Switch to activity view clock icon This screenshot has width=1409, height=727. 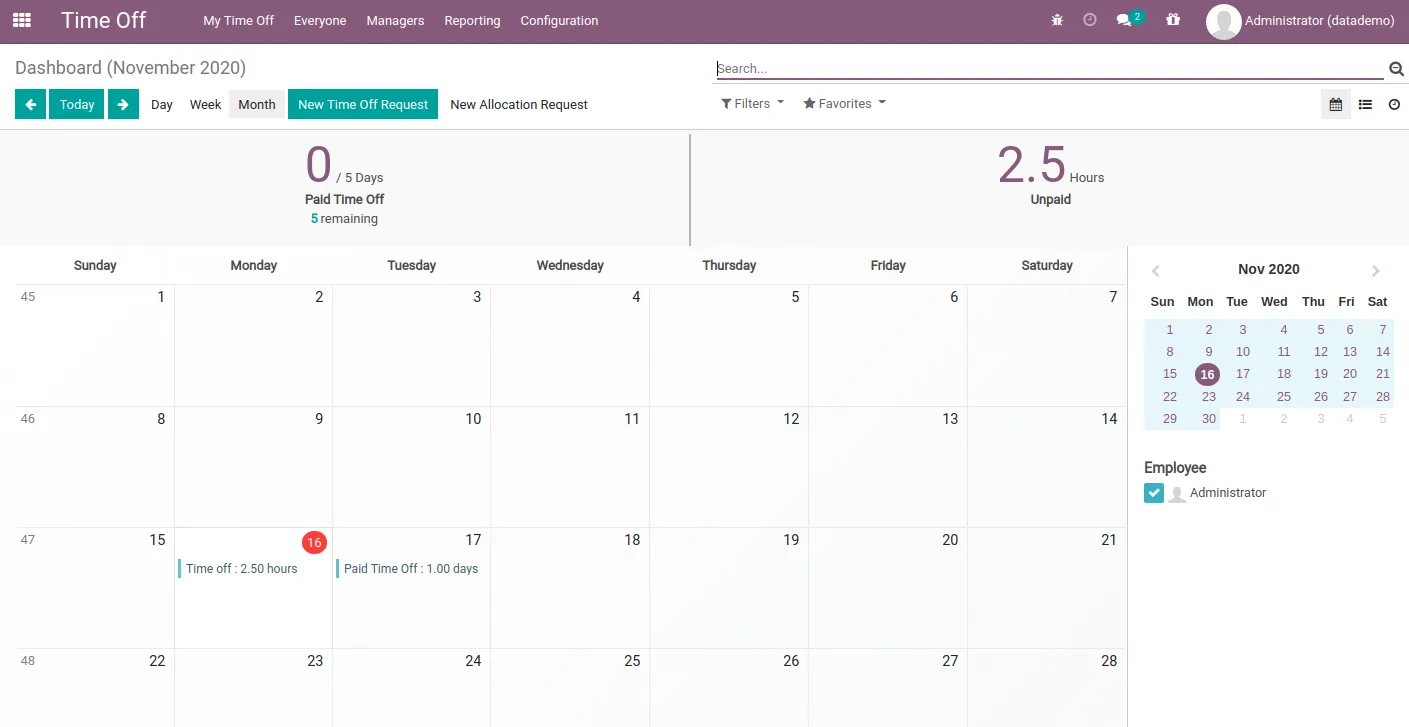tap(1394, 104)
